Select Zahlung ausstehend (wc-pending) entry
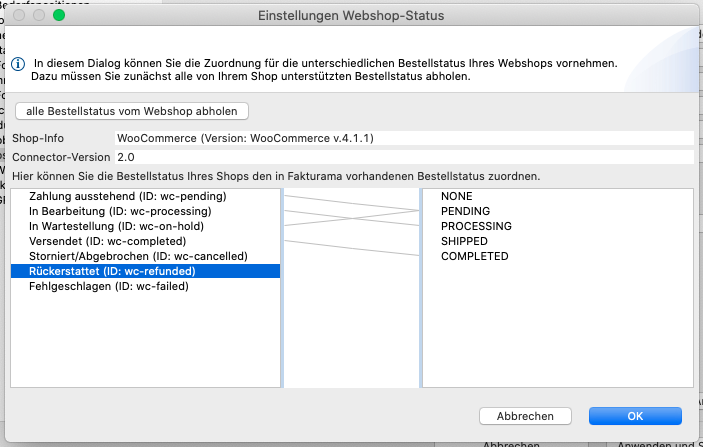Screen dimensions: 703x447 tap(146, 196)
